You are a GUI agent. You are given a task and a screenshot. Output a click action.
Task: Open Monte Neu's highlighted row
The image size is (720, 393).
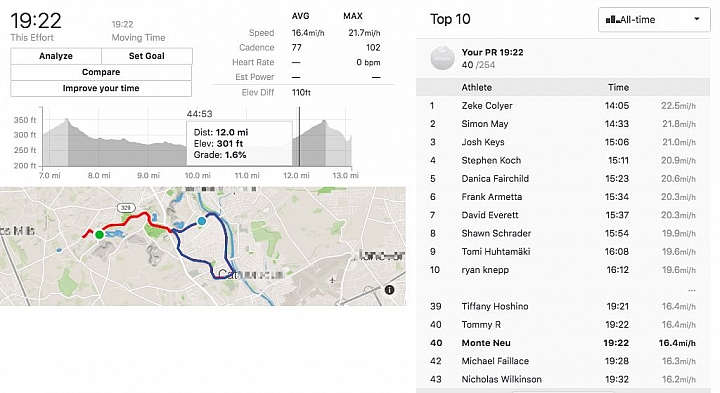pyautogui.click(x=563, y=343)
